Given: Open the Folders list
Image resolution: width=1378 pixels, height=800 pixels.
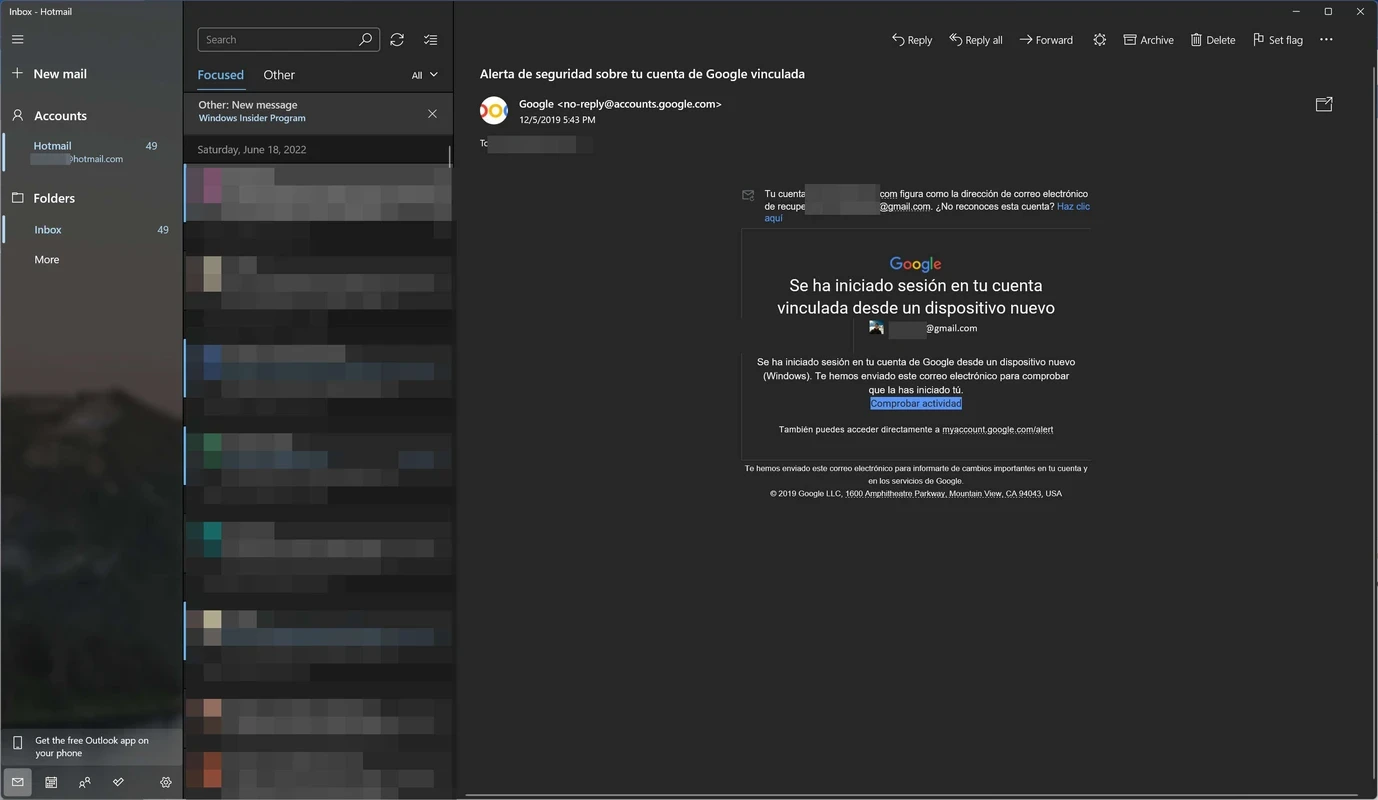Looking at the screenshot, I should pos(43,198).
